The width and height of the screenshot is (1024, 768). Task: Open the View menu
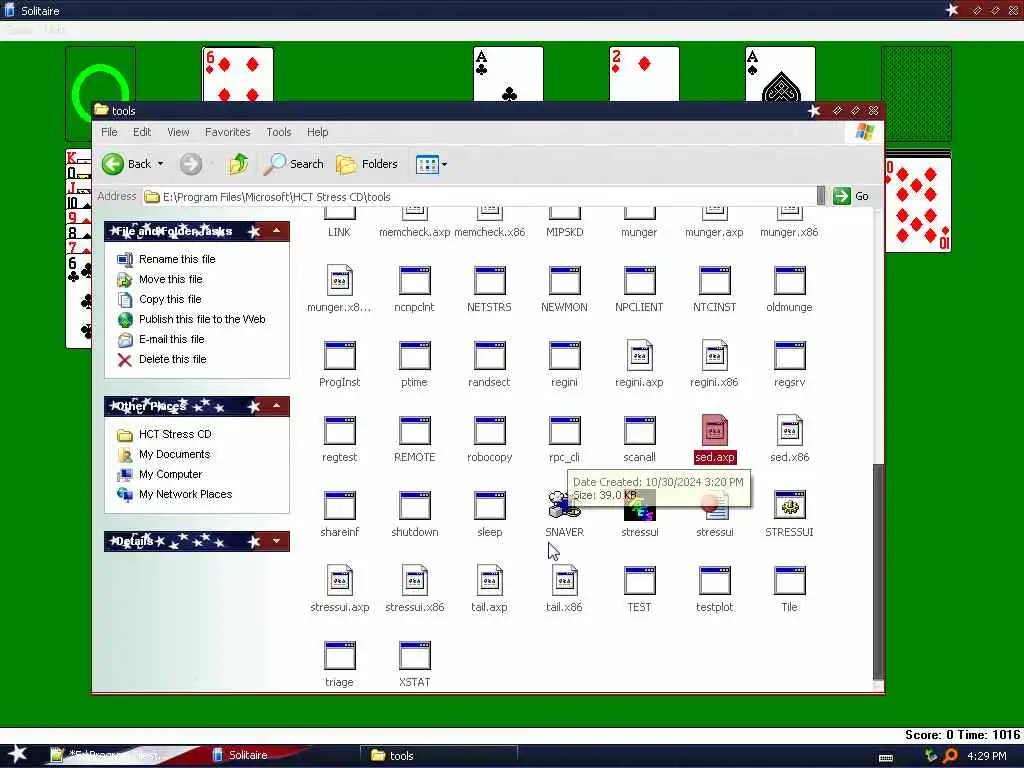coord(178,132)
